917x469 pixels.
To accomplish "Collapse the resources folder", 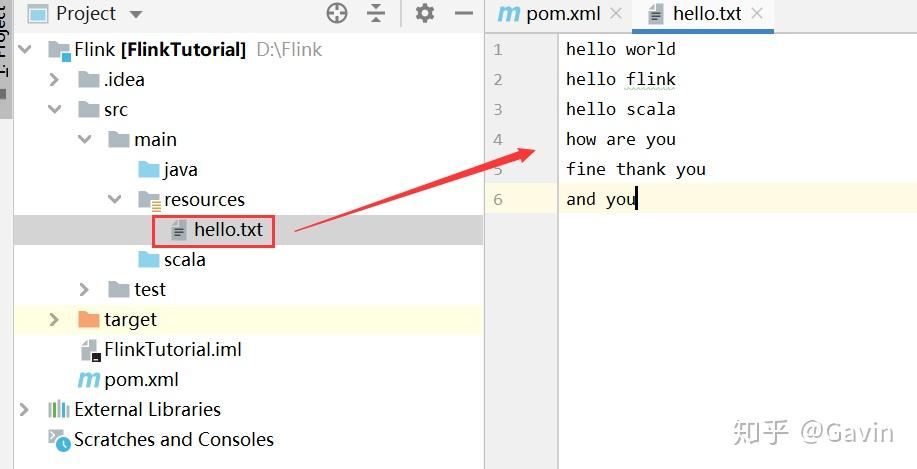I will tap(115, 199).
